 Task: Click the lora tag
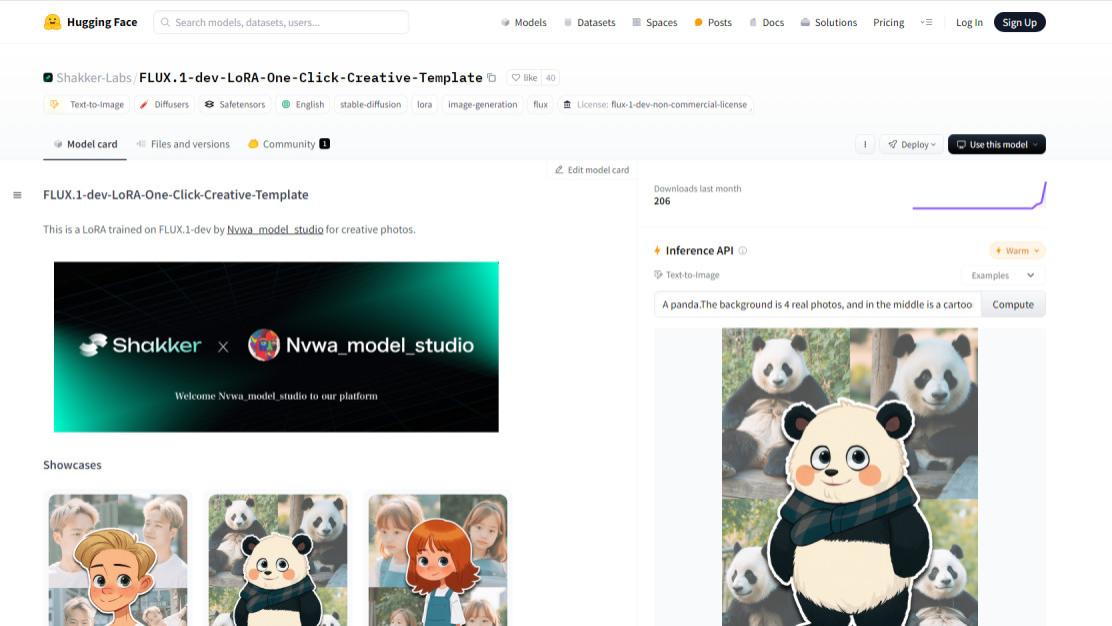pos(424,104)
